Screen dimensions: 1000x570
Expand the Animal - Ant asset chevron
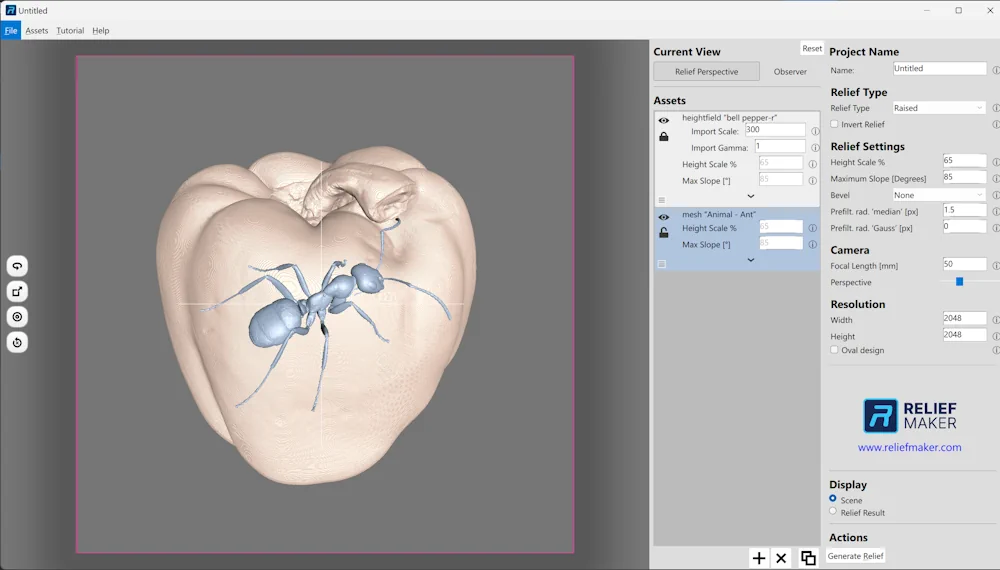tap(751, 260)
